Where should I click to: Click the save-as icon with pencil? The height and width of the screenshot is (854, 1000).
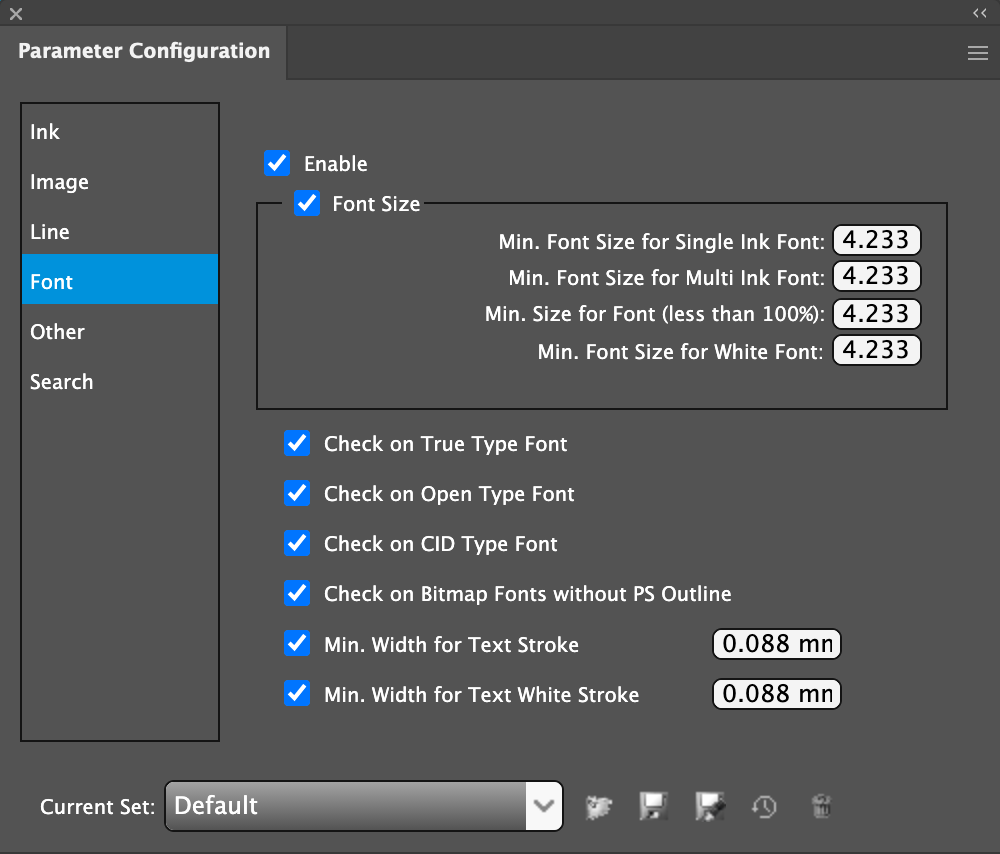[709, 806]
